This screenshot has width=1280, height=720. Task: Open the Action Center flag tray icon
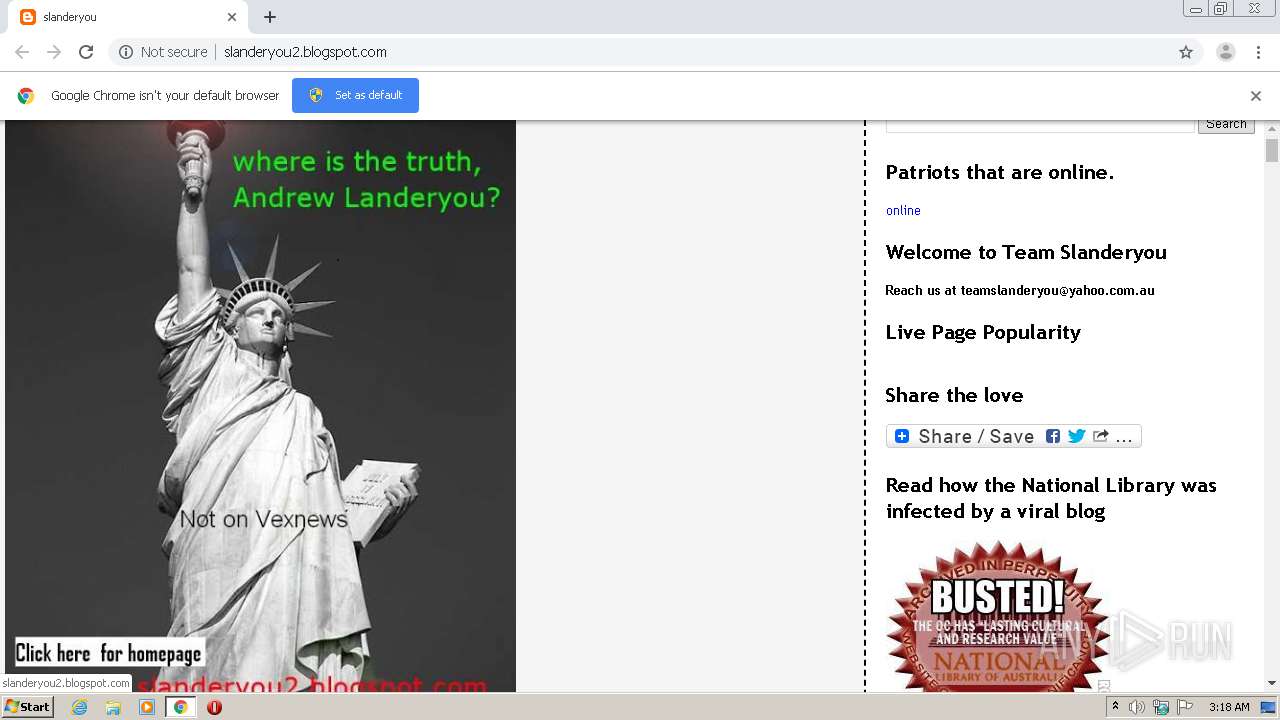point(1185,707)
